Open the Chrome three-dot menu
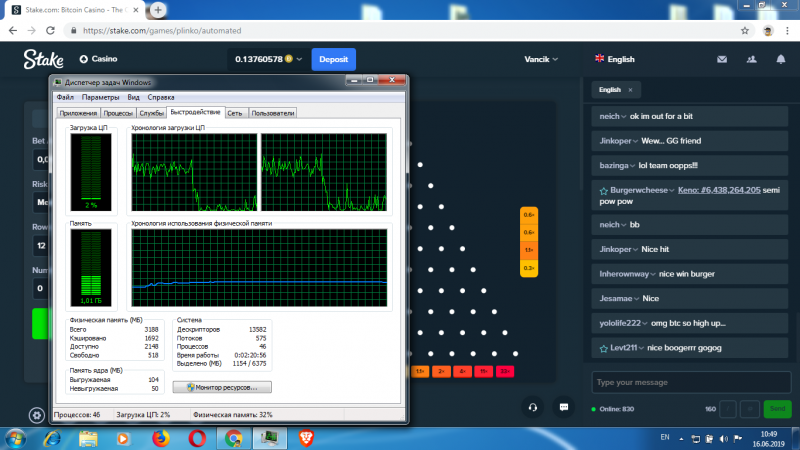The width and height of the screenshot is (800, 450). (x=788, y=31)
